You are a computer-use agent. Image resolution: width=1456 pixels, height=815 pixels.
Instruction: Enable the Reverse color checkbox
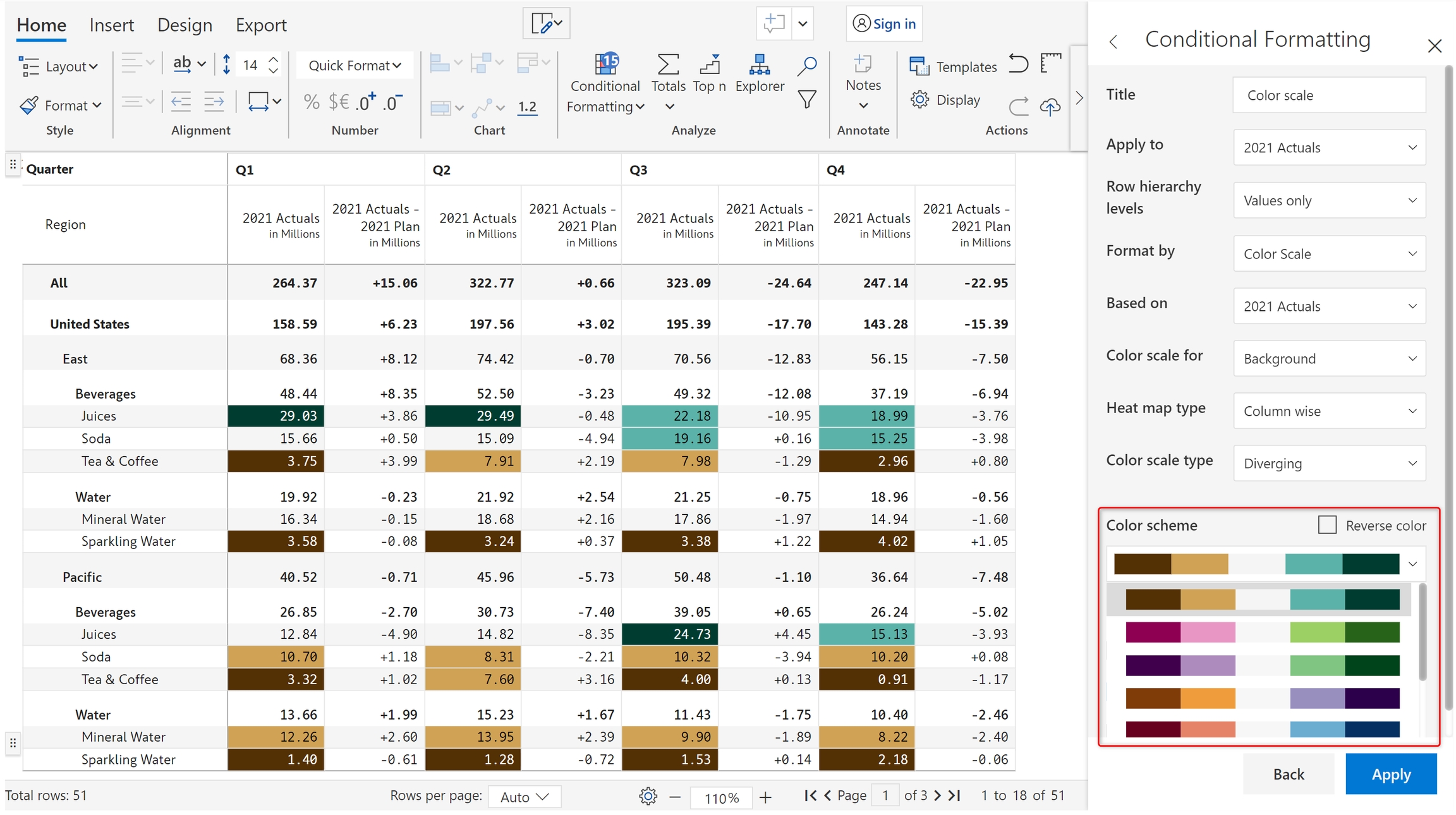click(1327, 525)
